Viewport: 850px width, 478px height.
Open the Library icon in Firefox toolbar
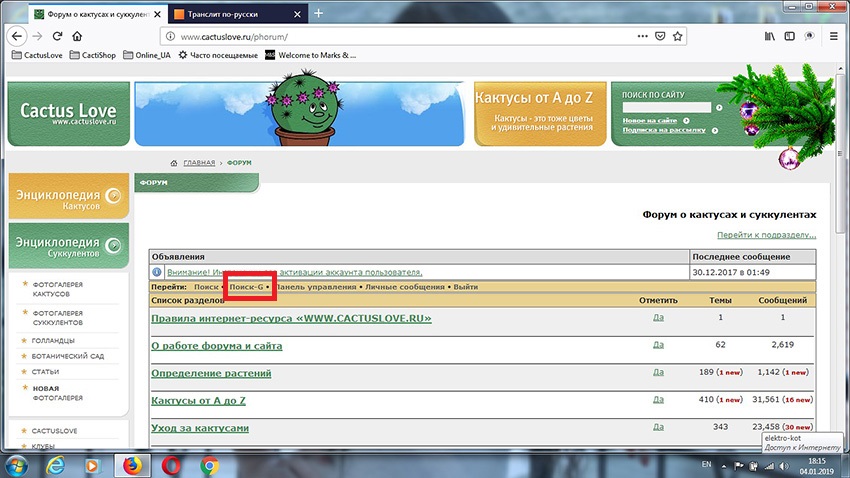pyautogui.click(x=770, y=36)
